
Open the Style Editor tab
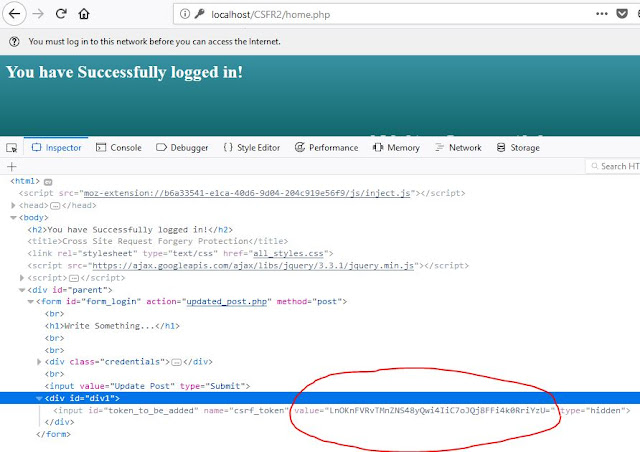coord(252,147)
